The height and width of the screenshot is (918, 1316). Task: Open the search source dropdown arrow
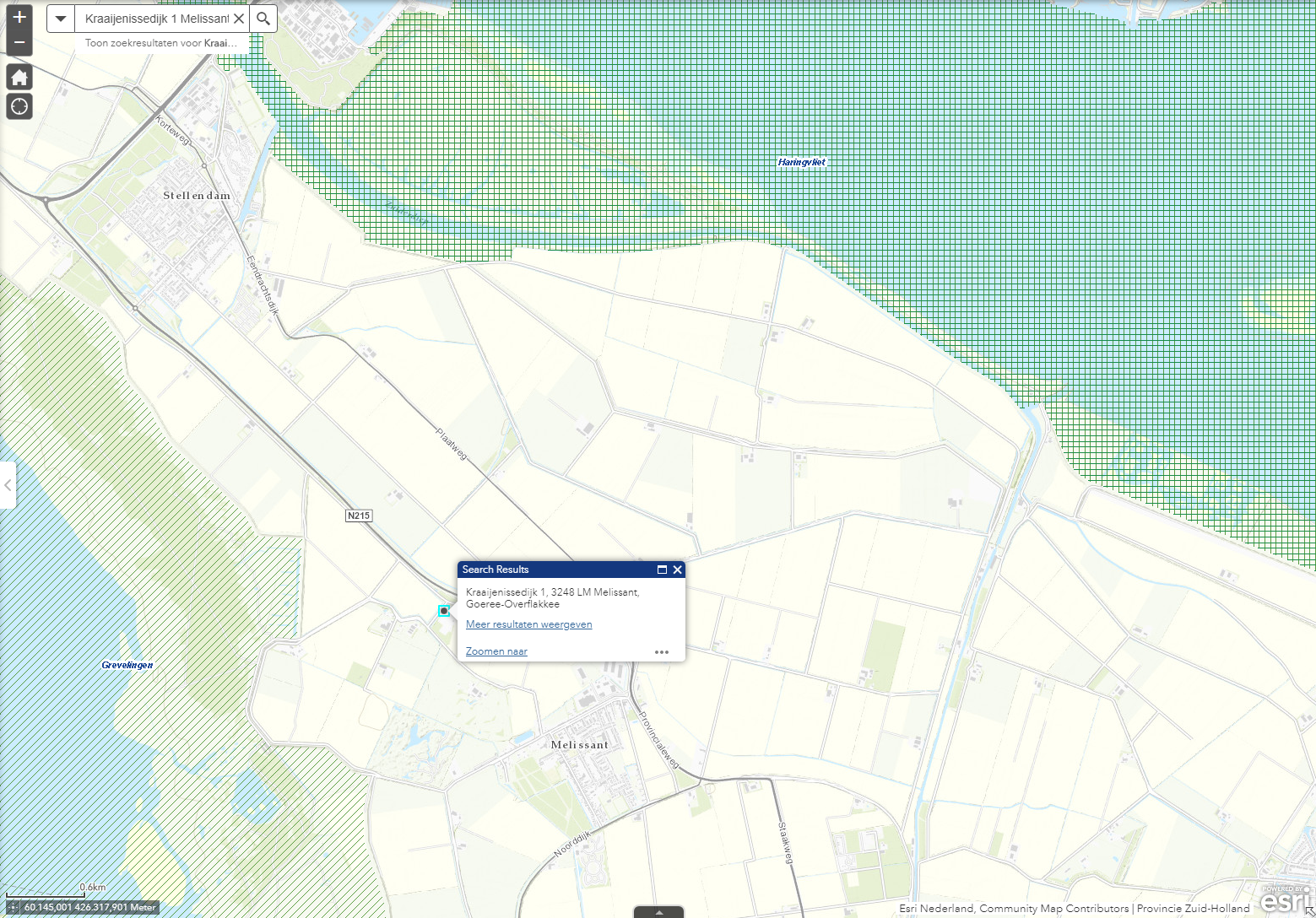coord(61,19)
